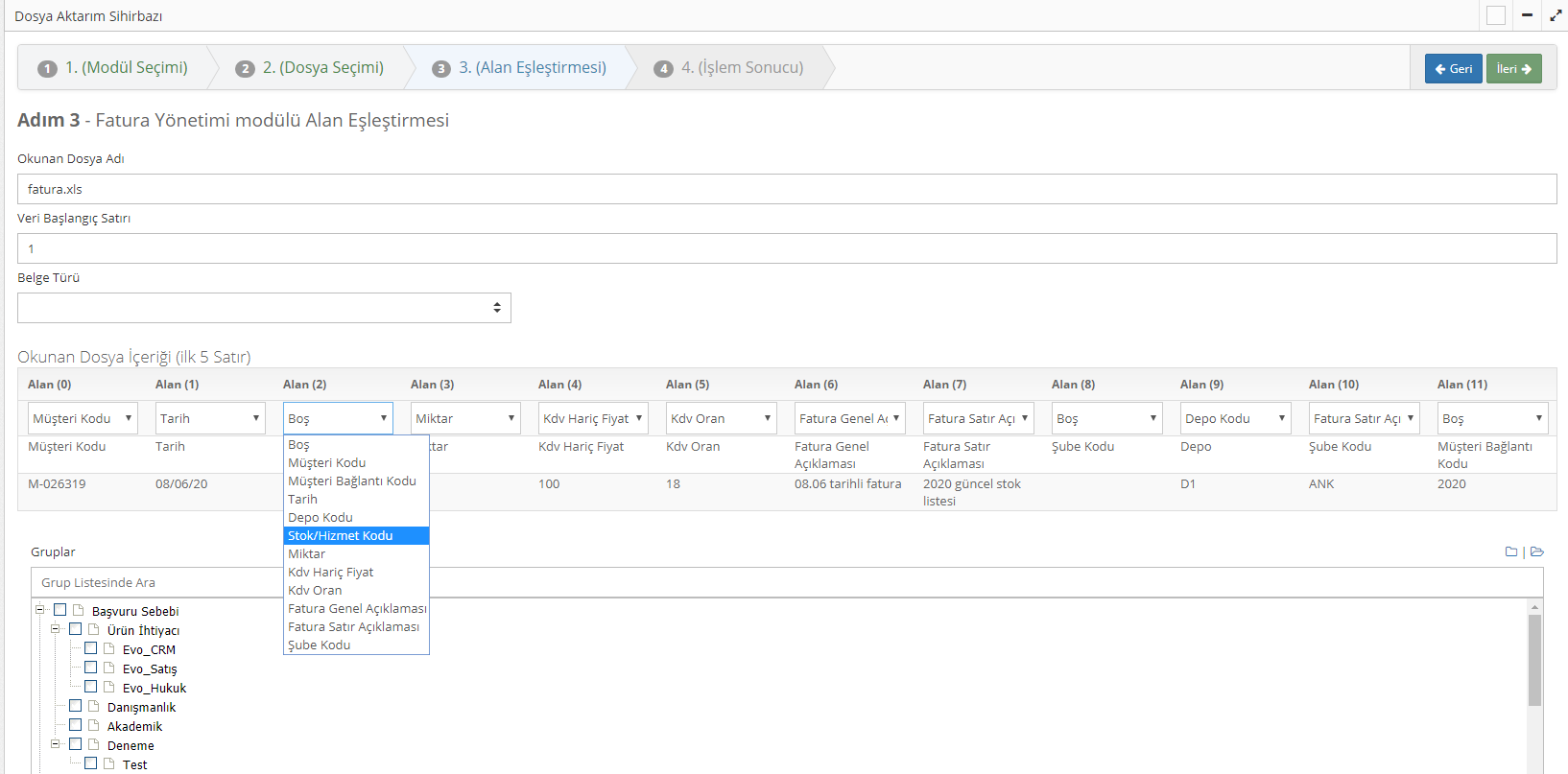
Task: Click the Gruplar tree vertical scrollbar thumb
Action: click(x=1534, y=660)
